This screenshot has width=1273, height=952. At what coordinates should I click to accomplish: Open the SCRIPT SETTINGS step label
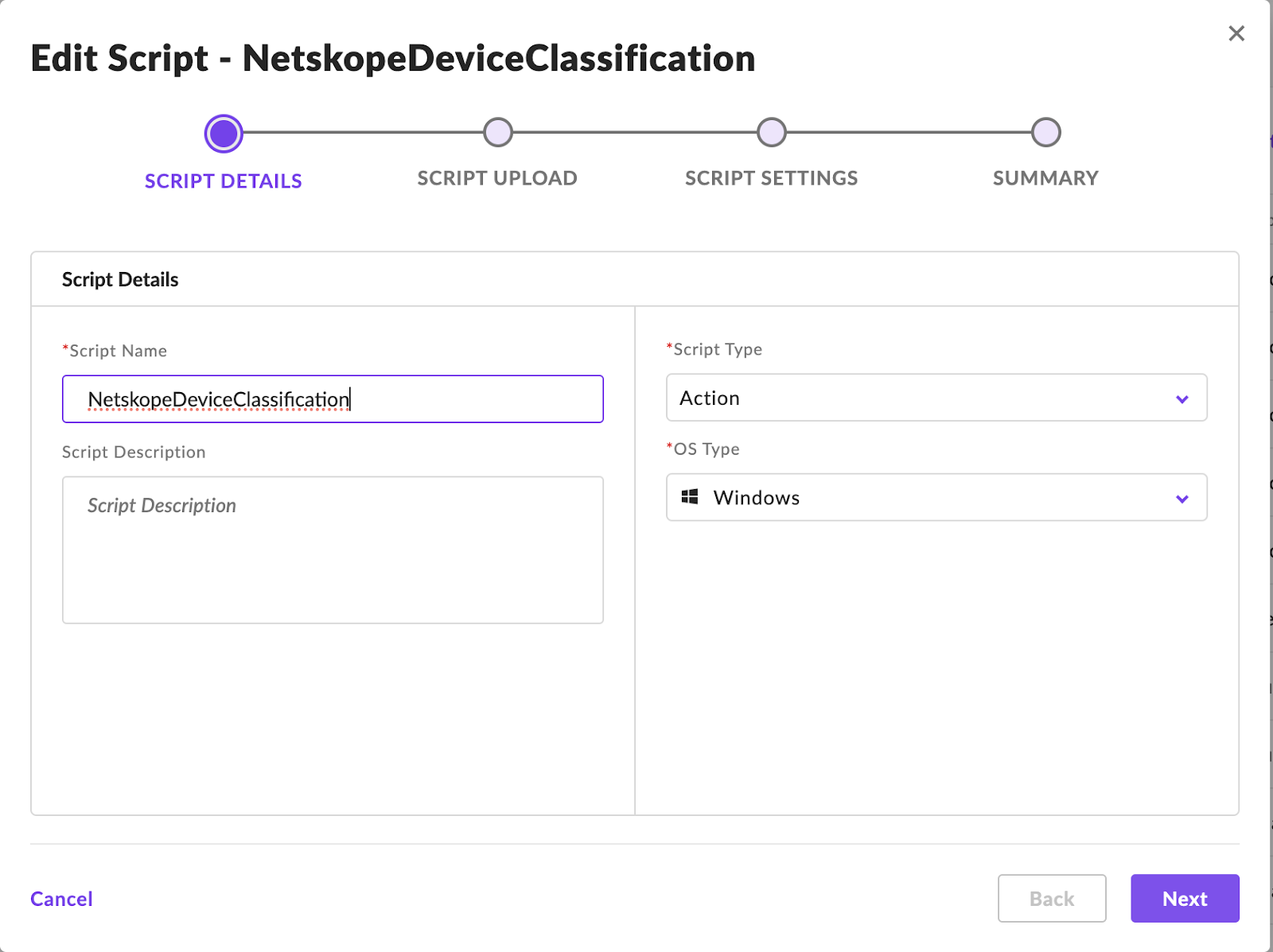tap(772, 178)
